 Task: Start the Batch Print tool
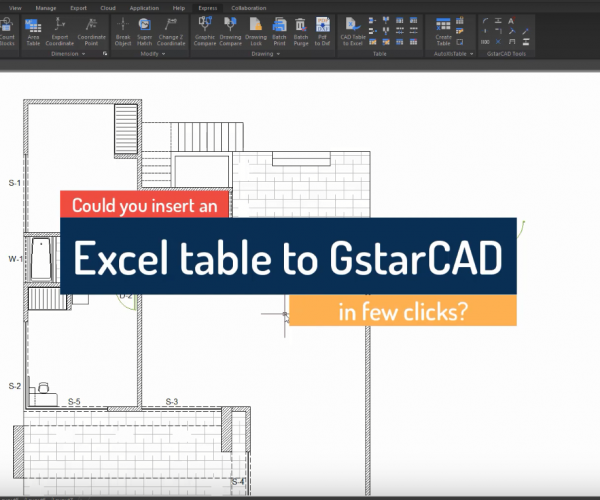[279, 32]
